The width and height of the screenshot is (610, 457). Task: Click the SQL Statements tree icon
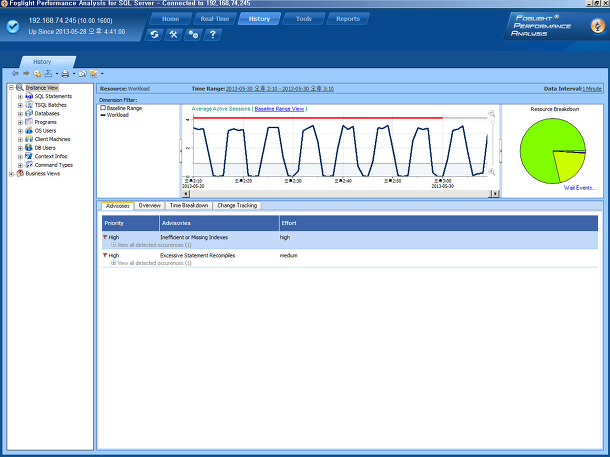point(29,96)
